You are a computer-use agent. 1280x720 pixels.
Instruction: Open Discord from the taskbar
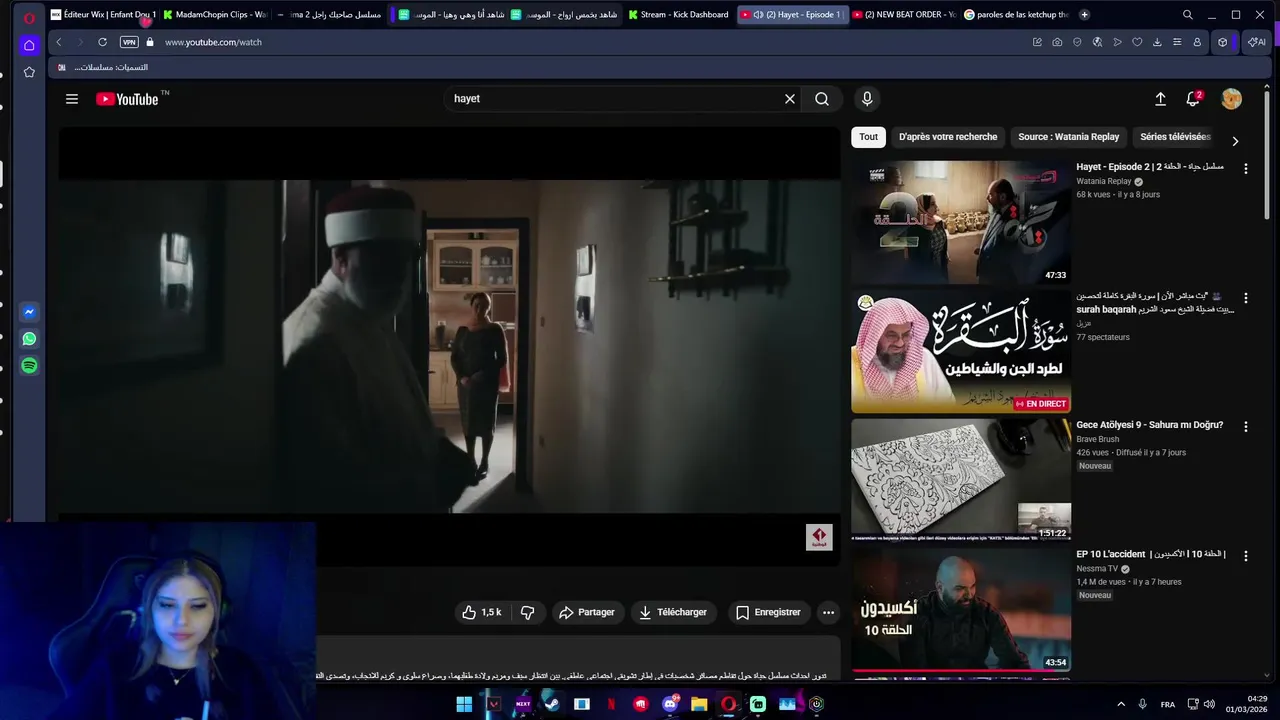click(670, 704)
